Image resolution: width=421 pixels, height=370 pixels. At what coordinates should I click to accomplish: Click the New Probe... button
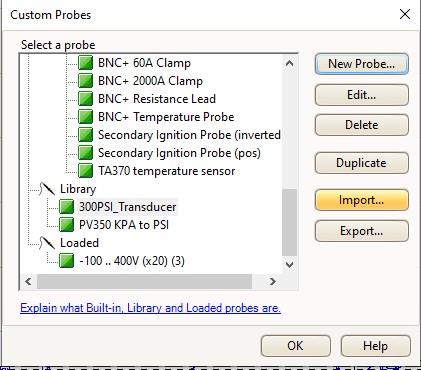pos(362,64)
